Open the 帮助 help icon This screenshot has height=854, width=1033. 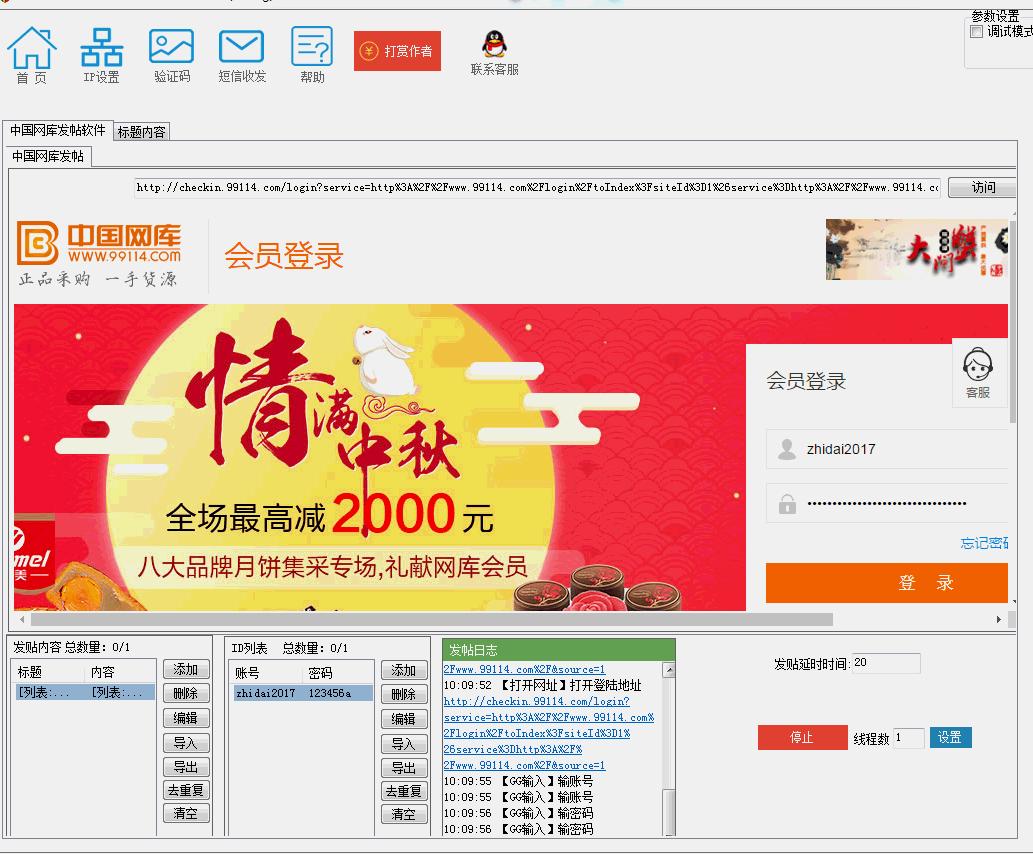pos(312,55)
